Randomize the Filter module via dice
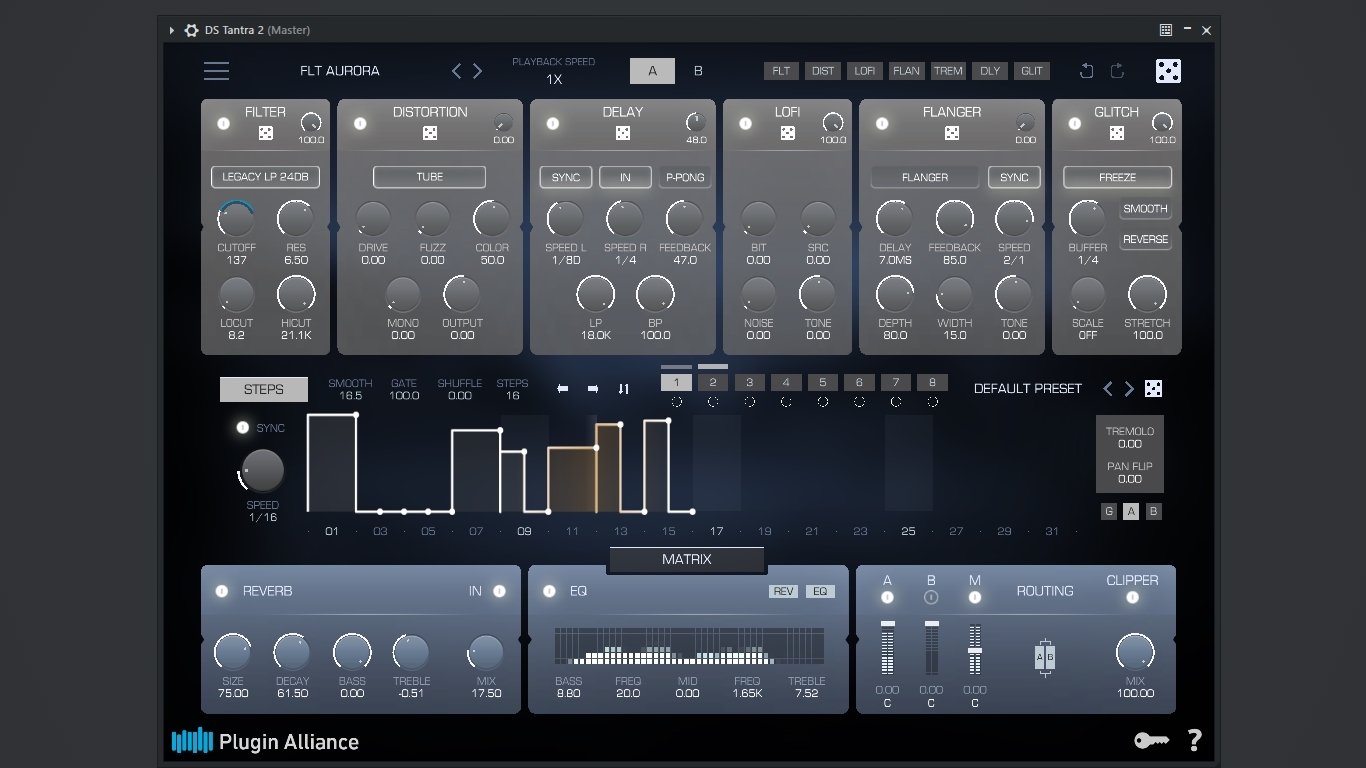 click(265, 133)
